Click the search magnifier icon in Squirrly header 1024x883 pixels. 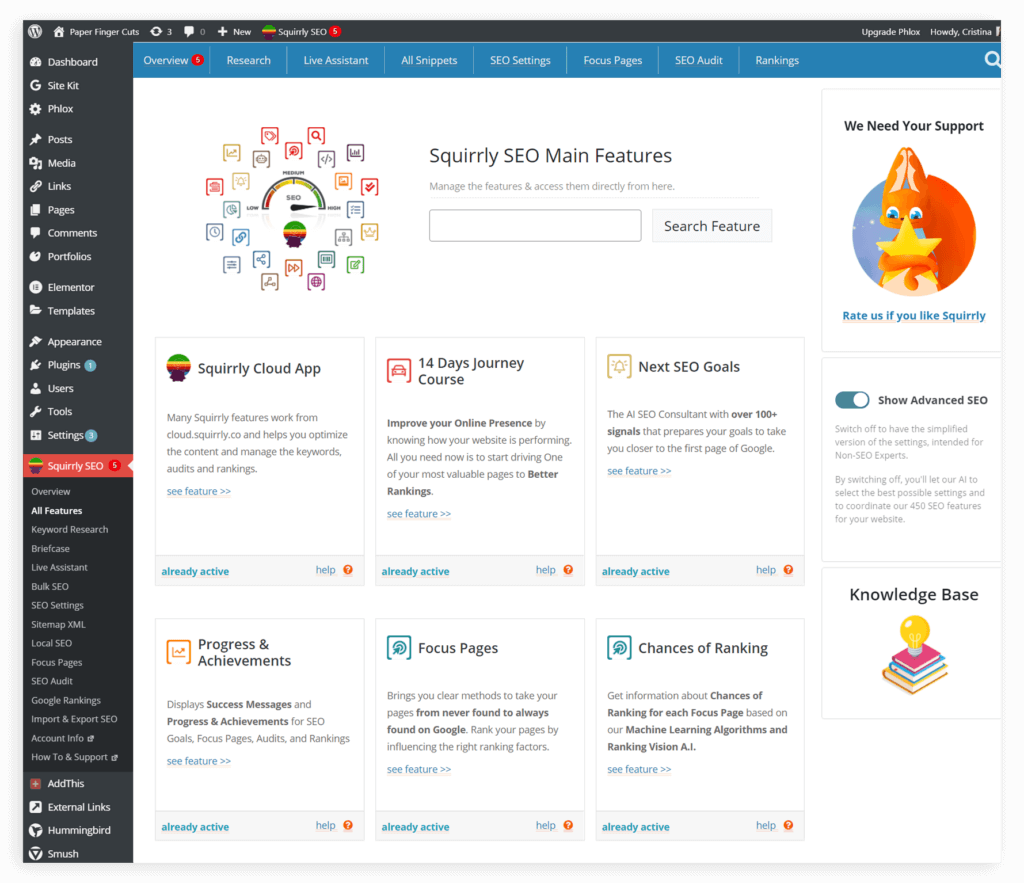click(992, 60)
